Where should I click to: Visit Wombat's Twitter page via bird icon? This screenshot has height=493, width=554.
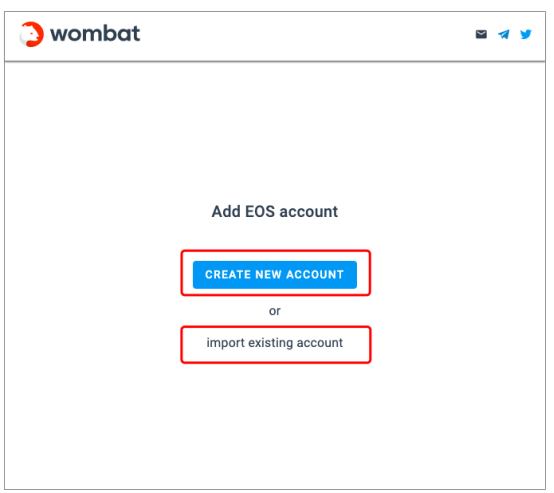(526, 34)
